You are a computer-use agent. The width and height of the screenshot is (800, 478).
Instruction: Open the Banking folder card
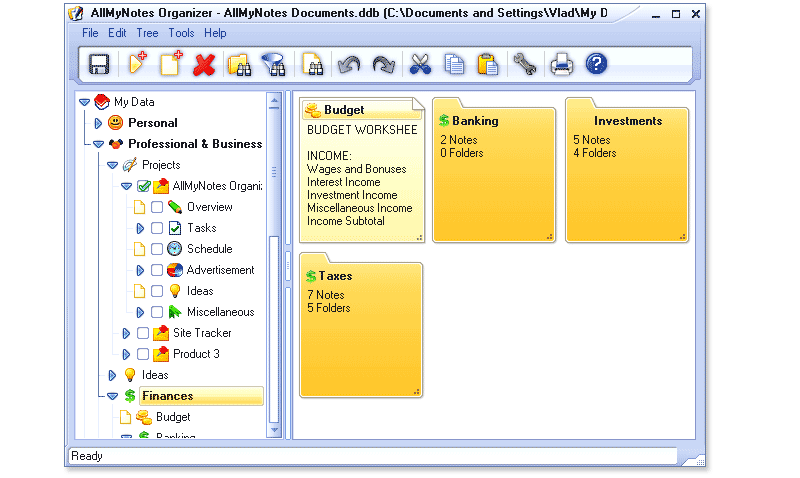click(x=494, y=170)
